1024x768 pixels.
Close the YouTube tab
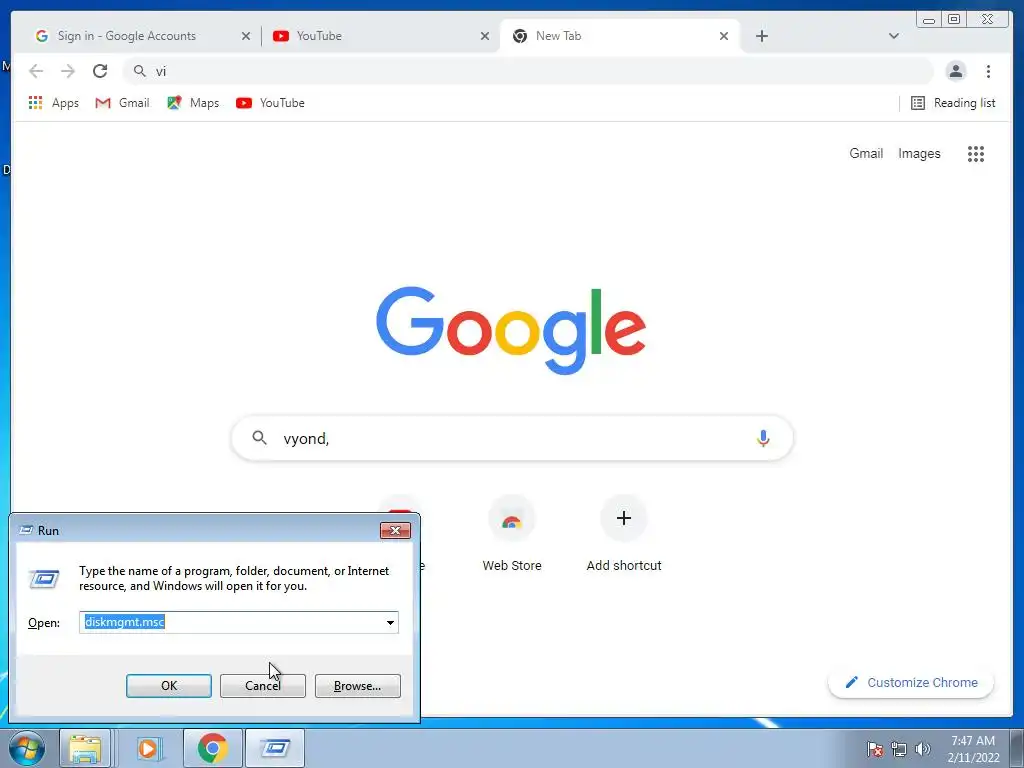tap(485, 36)
